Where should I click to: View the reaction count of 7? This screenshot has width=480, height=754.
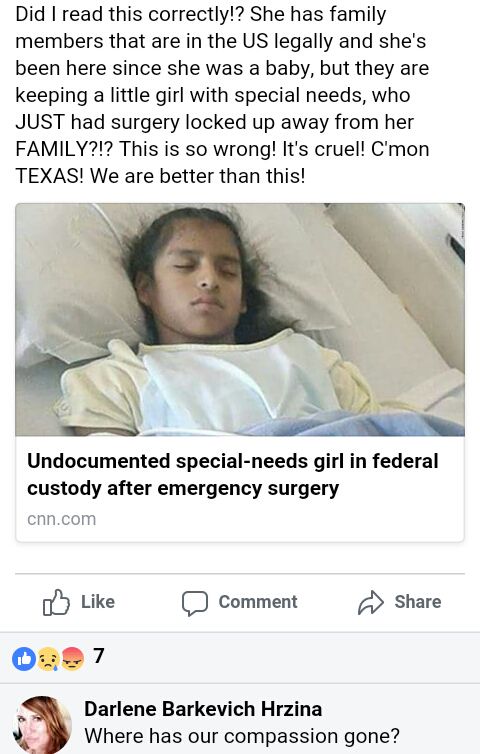tap(99, 656)
